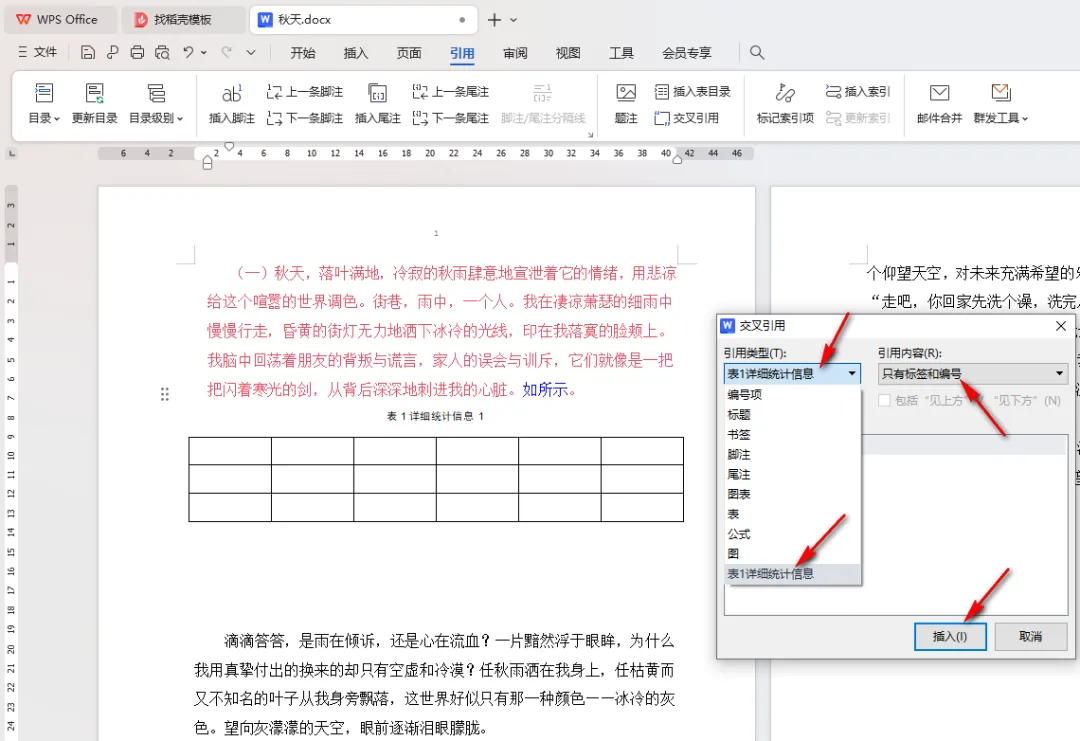Click 插入索引 in the ribbon

click(858, 92)
